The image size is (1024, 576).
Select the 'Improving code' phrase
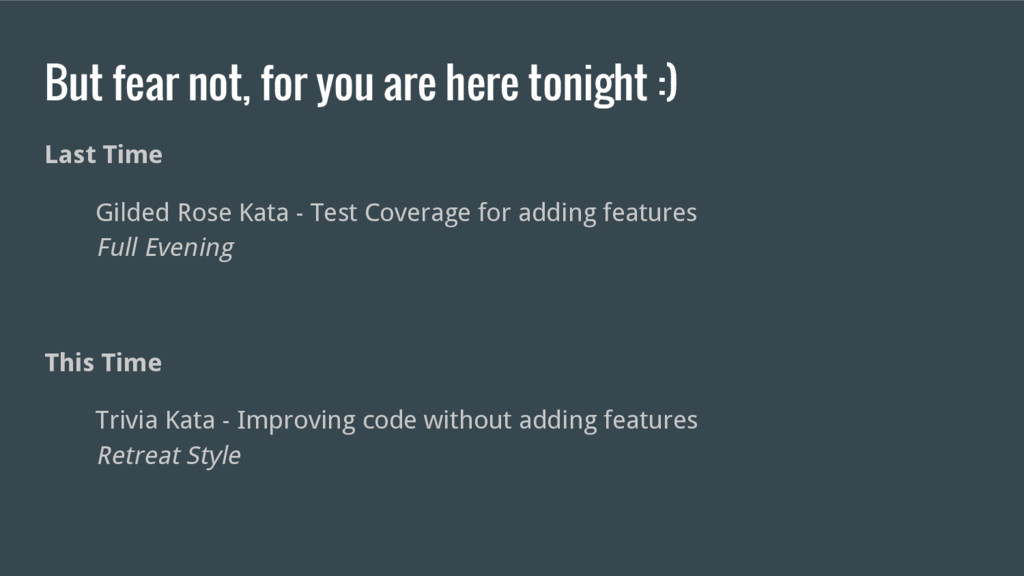327,420
